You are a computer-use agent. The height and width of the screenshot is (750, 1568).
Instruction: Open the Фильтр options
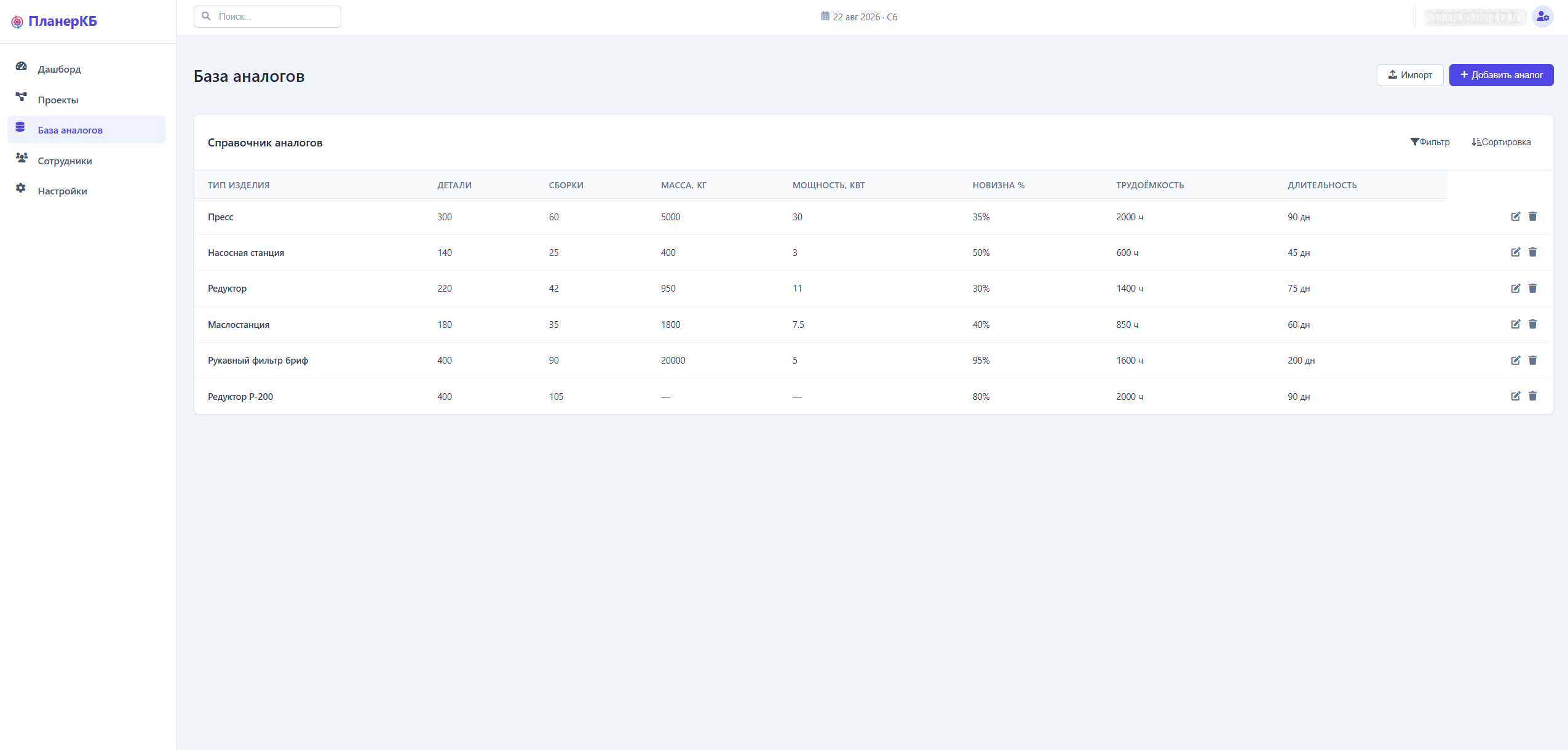point(1430,142)
